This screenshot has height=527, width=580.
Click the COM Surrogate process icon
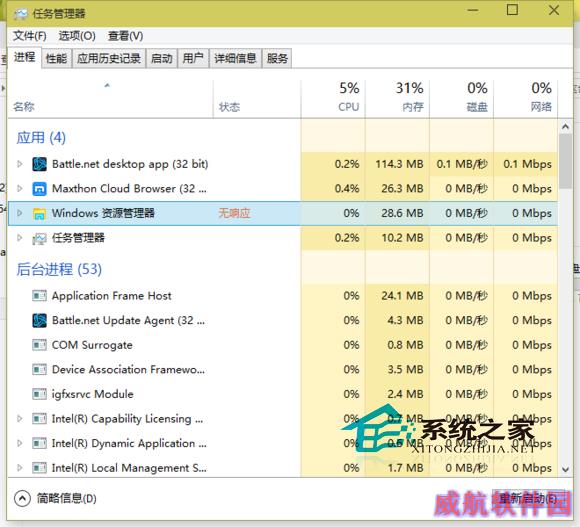tap(40, 345)
